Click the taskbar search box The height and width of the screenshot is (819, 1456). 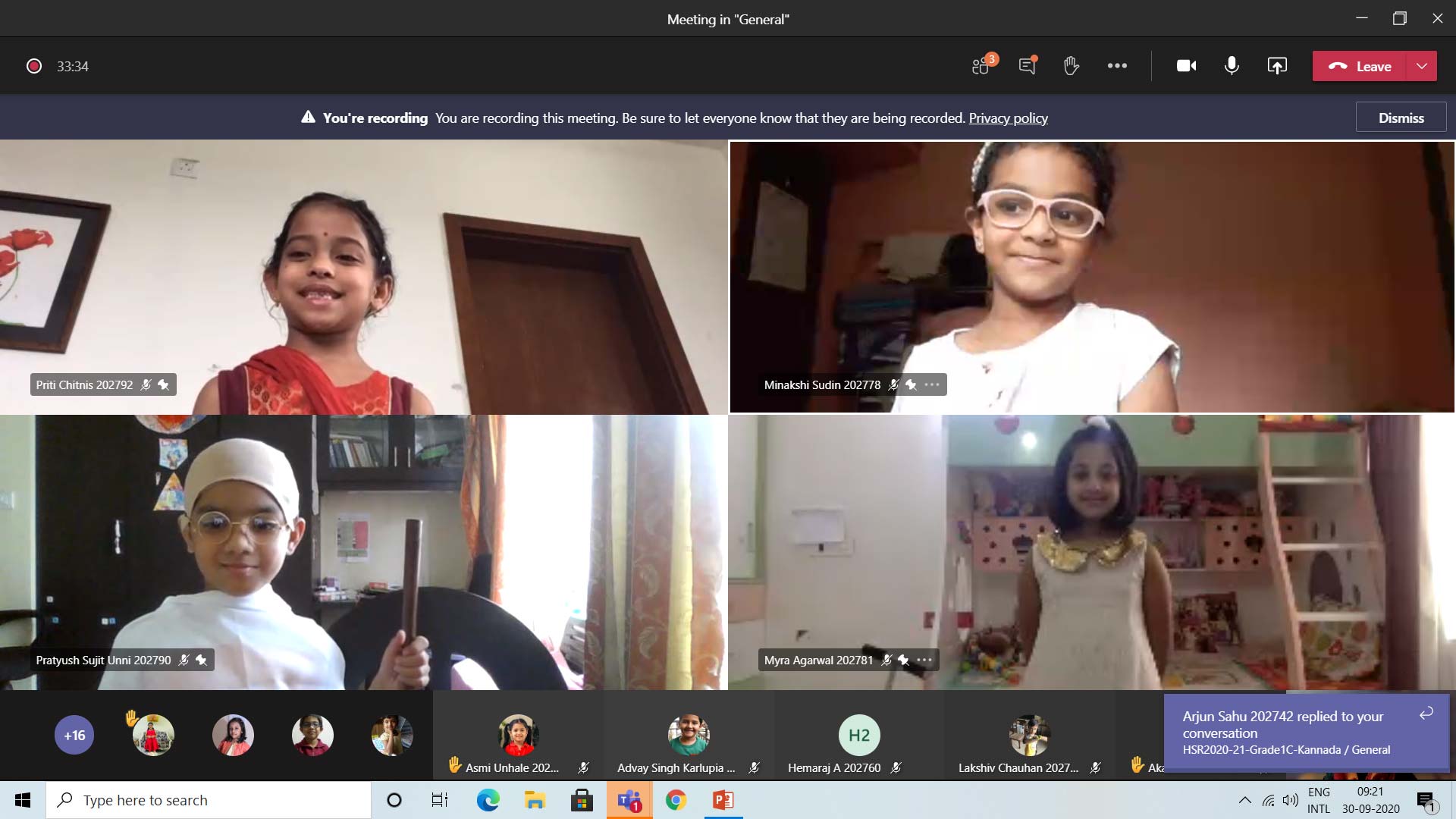(x=209, y=800)
